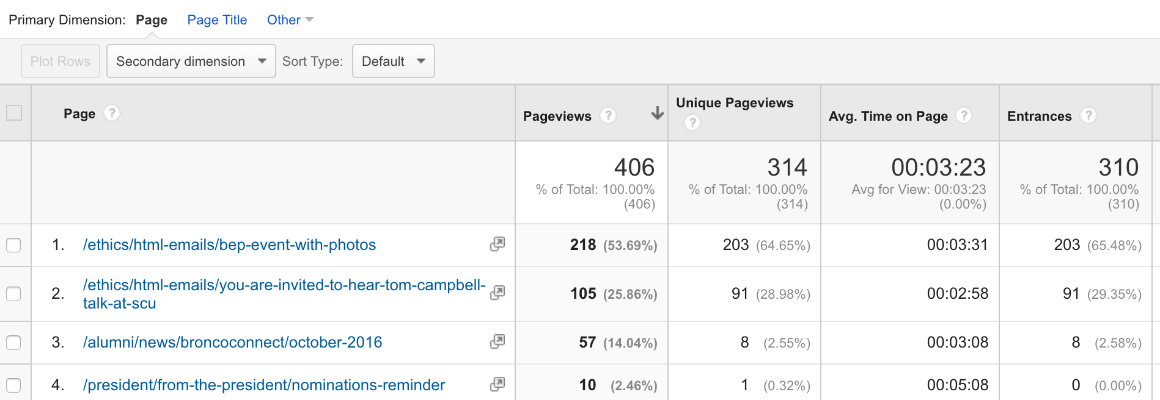The height and width of the screenshot is (400, 1160).
Task: Click help icon under Unique Pageviews header
Action: tap(692, 124)
